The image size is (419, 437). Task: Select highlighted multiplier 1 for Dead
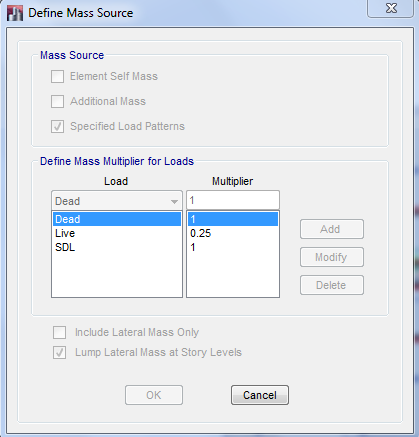pyautogui.click(x=233, y=219)
